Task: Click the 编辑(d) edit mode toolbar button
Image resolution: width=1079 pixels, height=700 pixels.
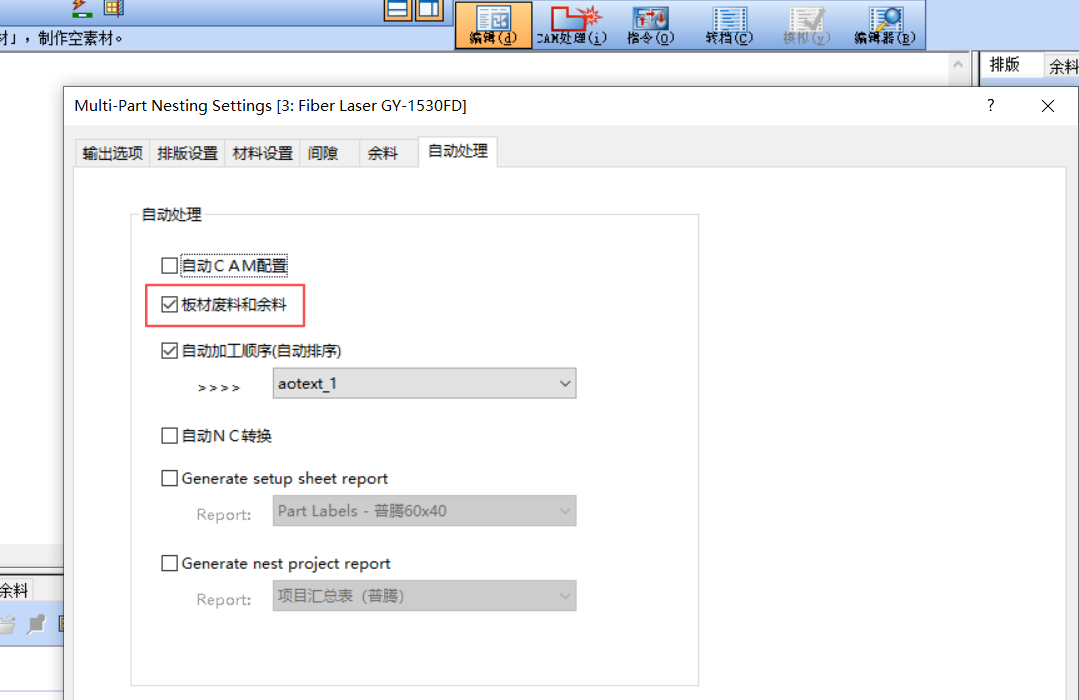Action: 493,25
